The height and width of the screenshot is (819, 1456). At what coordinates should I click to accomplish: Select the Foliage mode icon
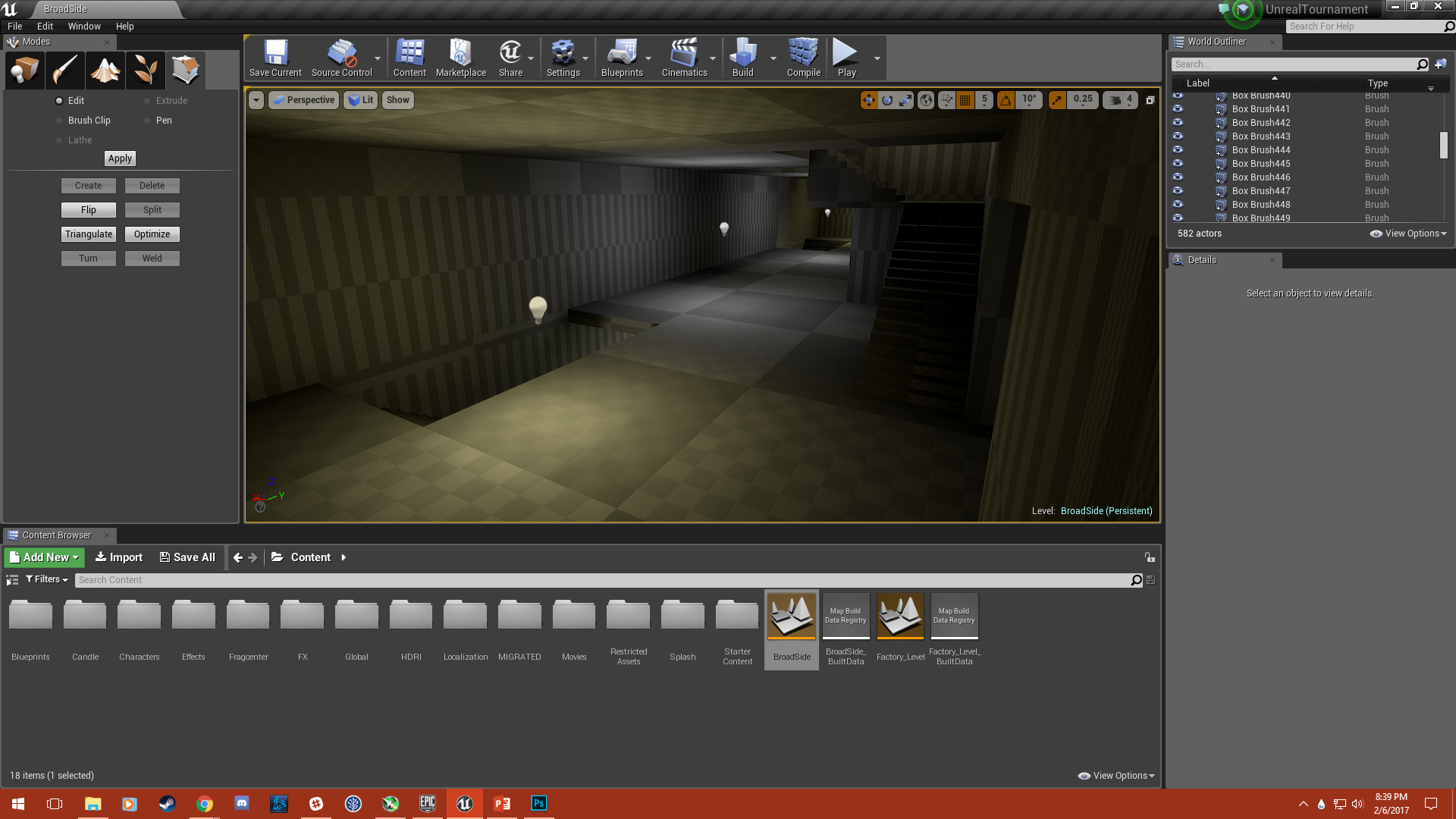(x=146, y=70)
